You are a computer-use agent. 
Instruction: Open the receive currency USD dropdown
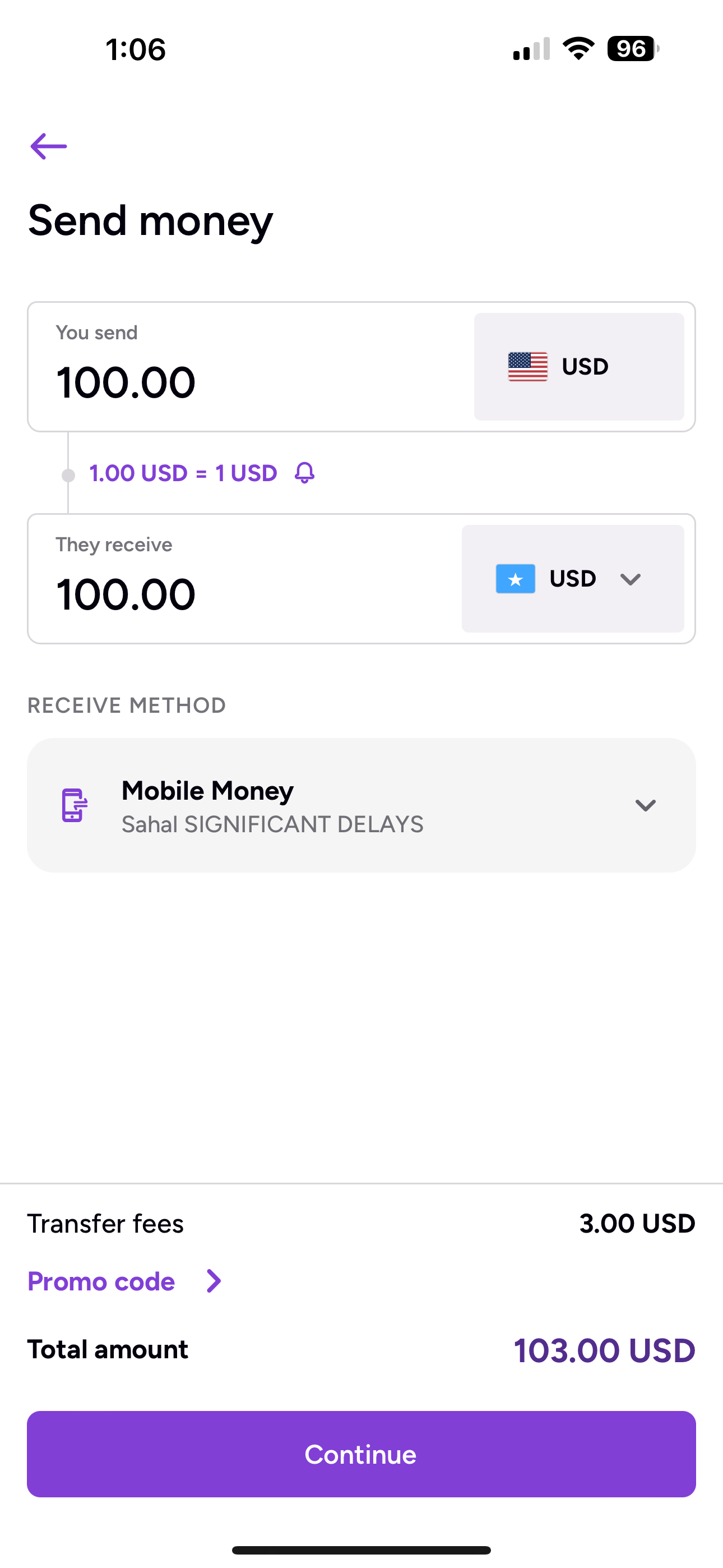[573, 578]
